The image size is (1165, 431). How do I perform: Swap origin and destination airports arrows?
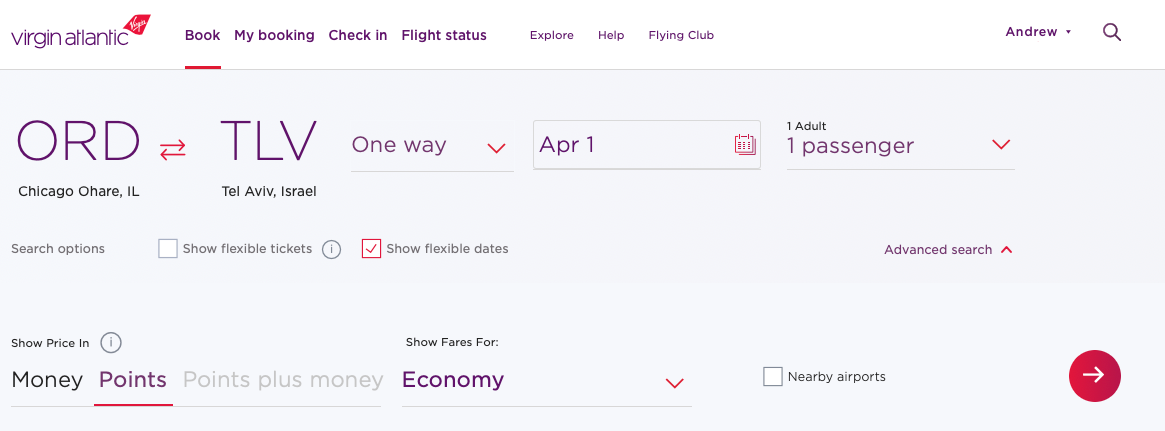[173, 149]
